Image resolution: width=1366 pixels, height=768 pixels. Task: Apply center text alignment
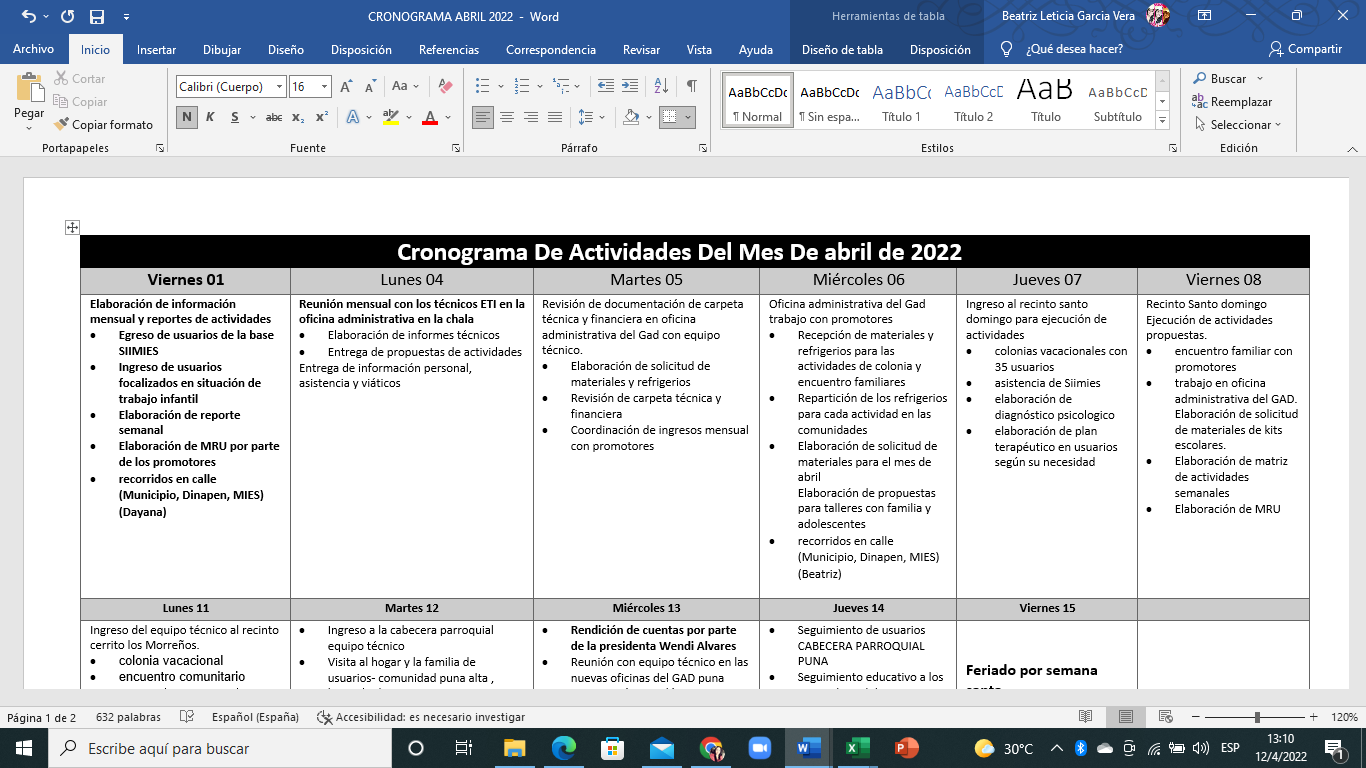coord(507,117)
